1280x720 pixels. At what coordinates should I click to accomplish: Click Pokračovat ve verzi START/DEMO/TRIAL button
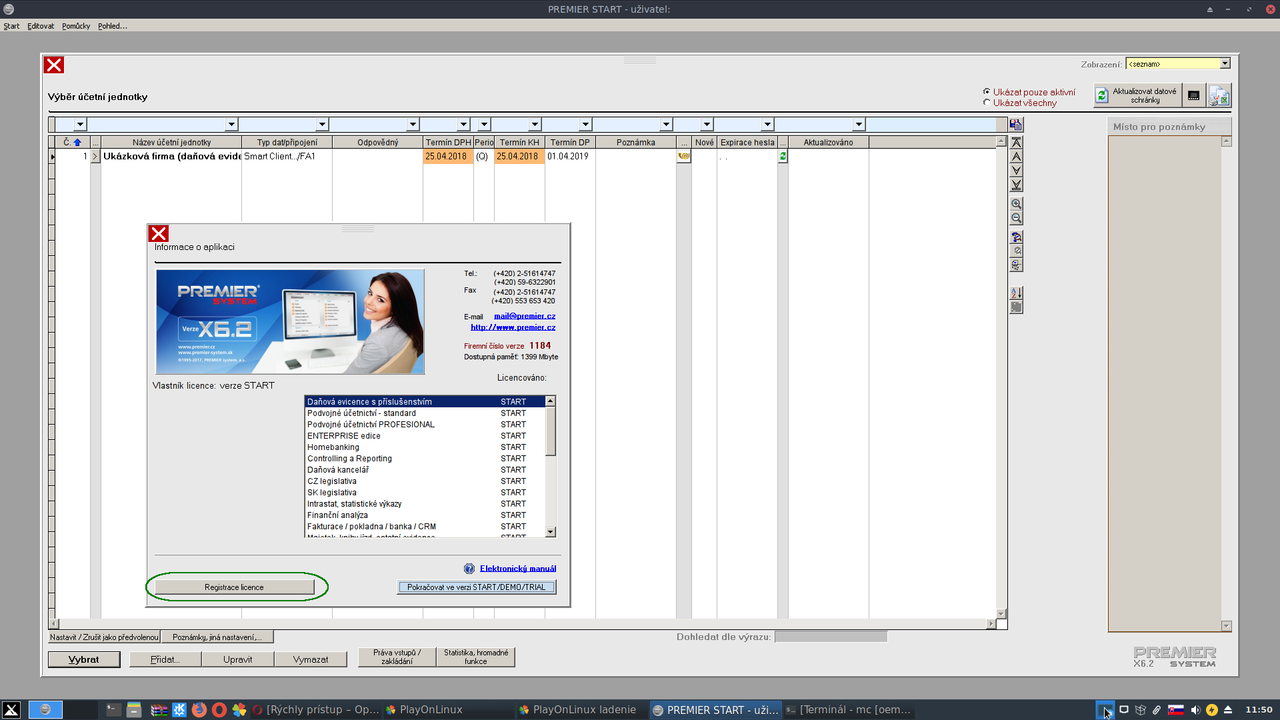tap(476, 587)
